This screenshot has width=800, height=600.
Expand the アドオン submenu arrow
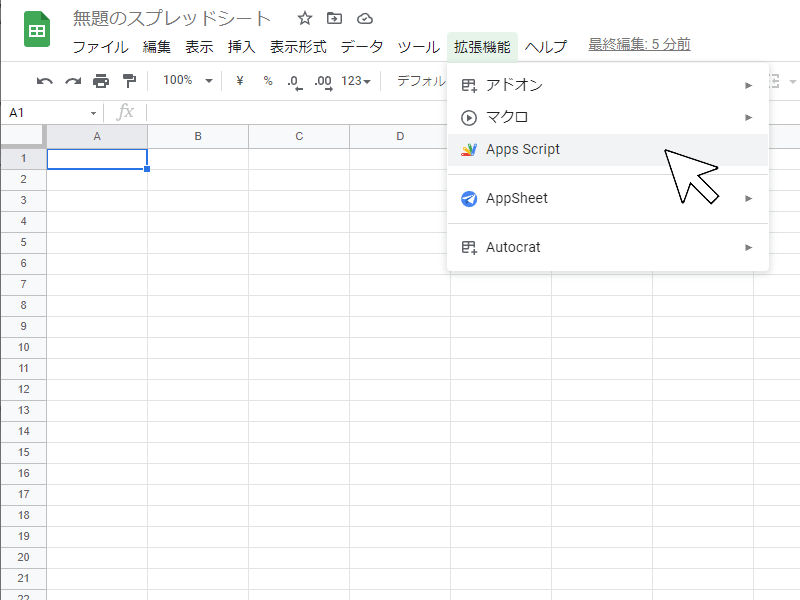(748, 85)
